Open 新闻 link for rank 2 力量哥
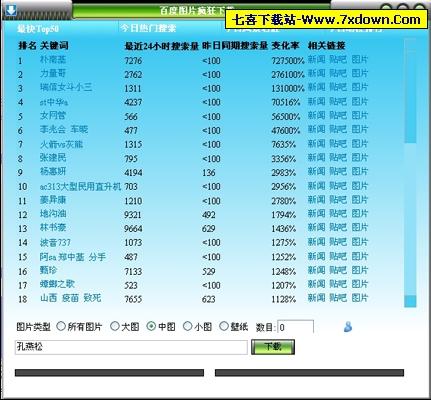 coord(316,74)
